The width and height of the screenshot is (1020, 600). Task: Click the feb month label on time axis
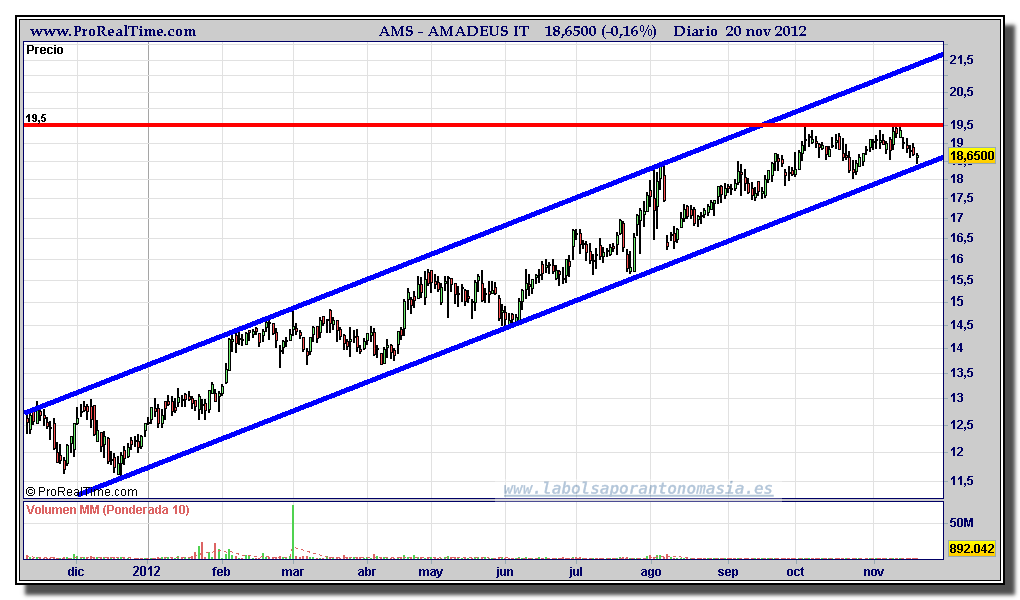(x=221, y=572)
